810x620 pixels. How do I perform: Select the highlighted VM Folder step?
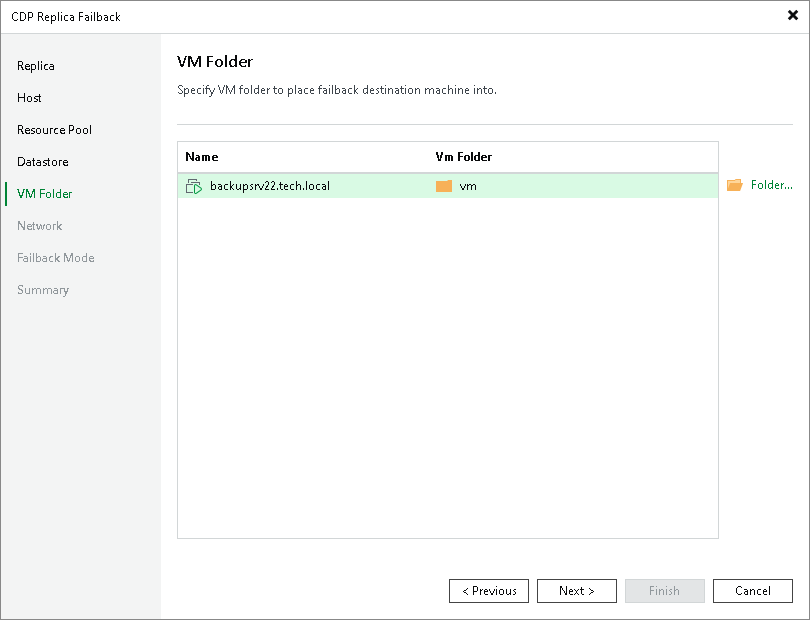click(x=44, y=194)
